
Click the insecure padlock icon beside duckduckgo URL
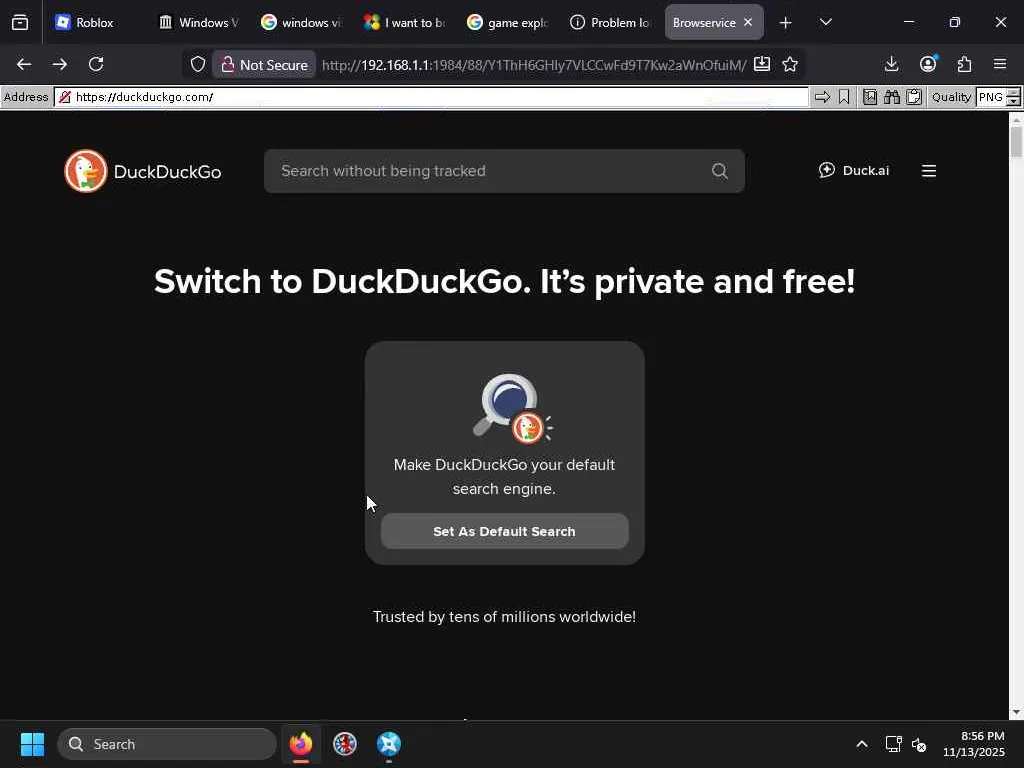click(x=65, y=97)
